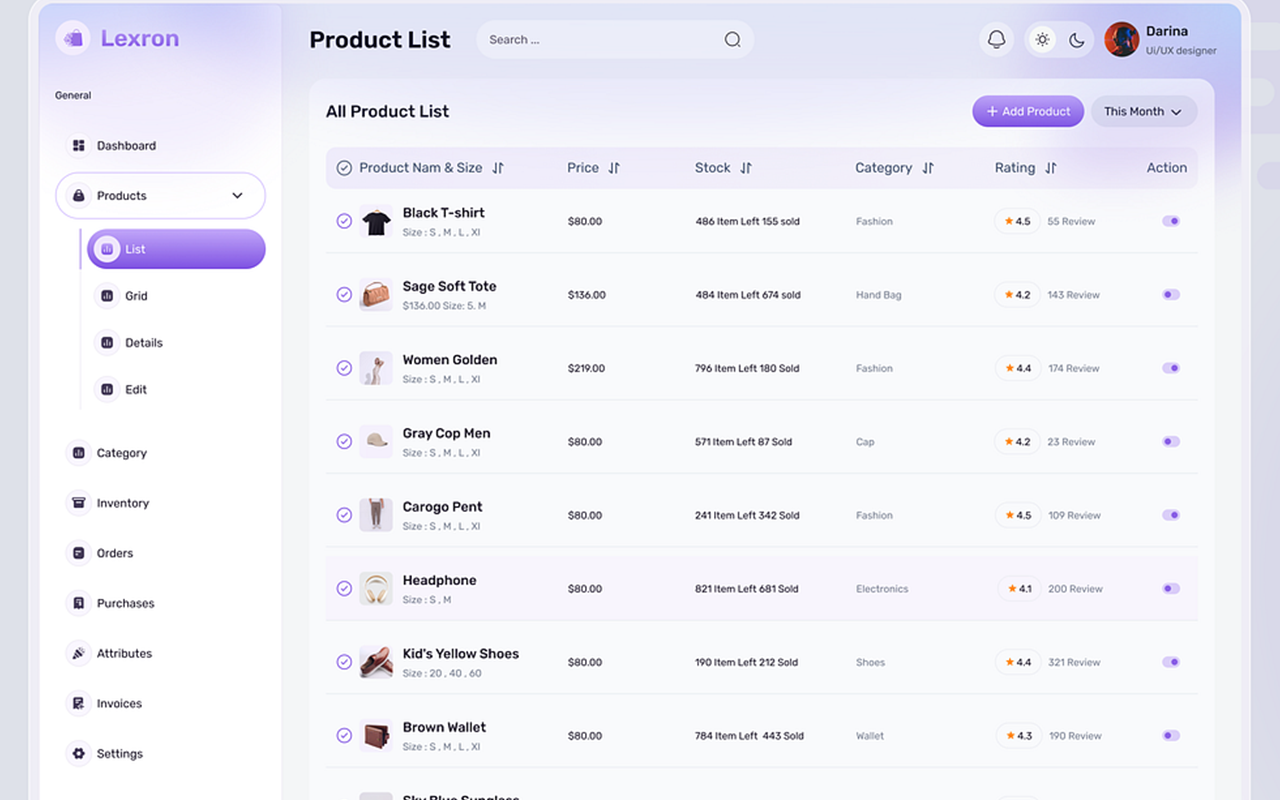Screen dimensions: 1280x800
Task: Open the This Month dropdown
Action: (1143, 112)
